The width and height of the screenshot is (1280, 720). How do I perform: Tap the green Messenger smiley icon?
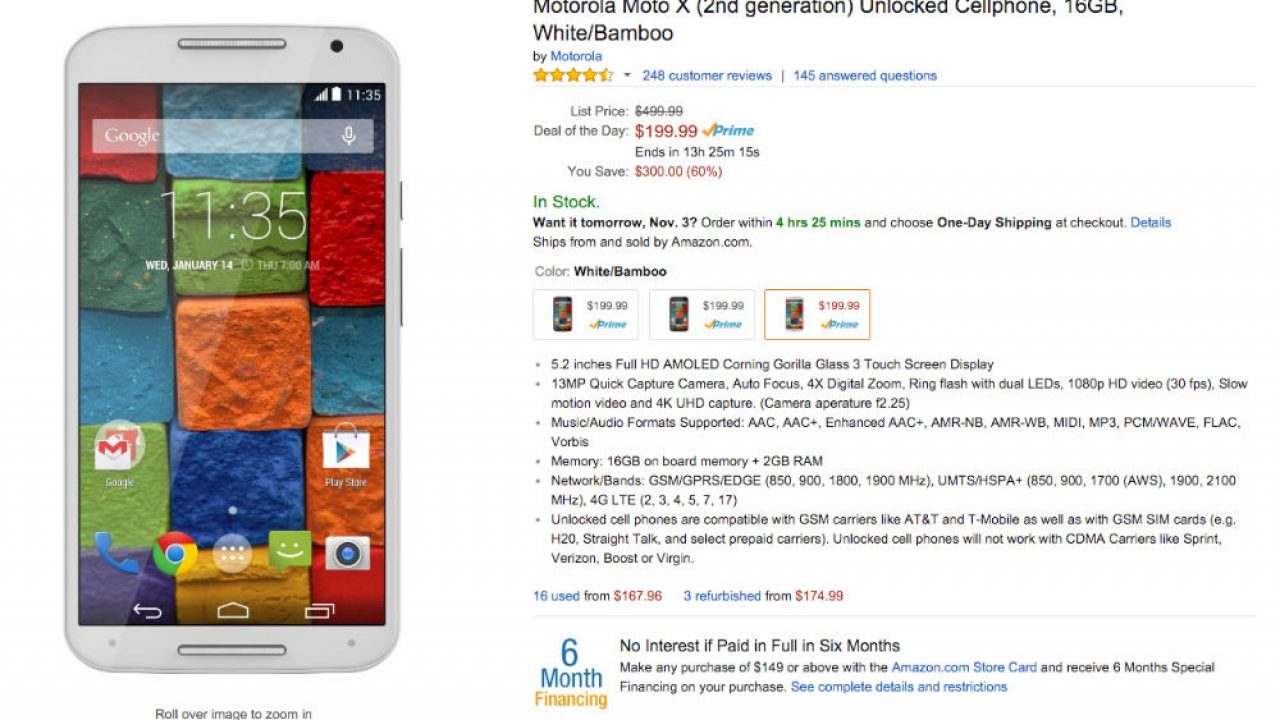click(290, 551)
